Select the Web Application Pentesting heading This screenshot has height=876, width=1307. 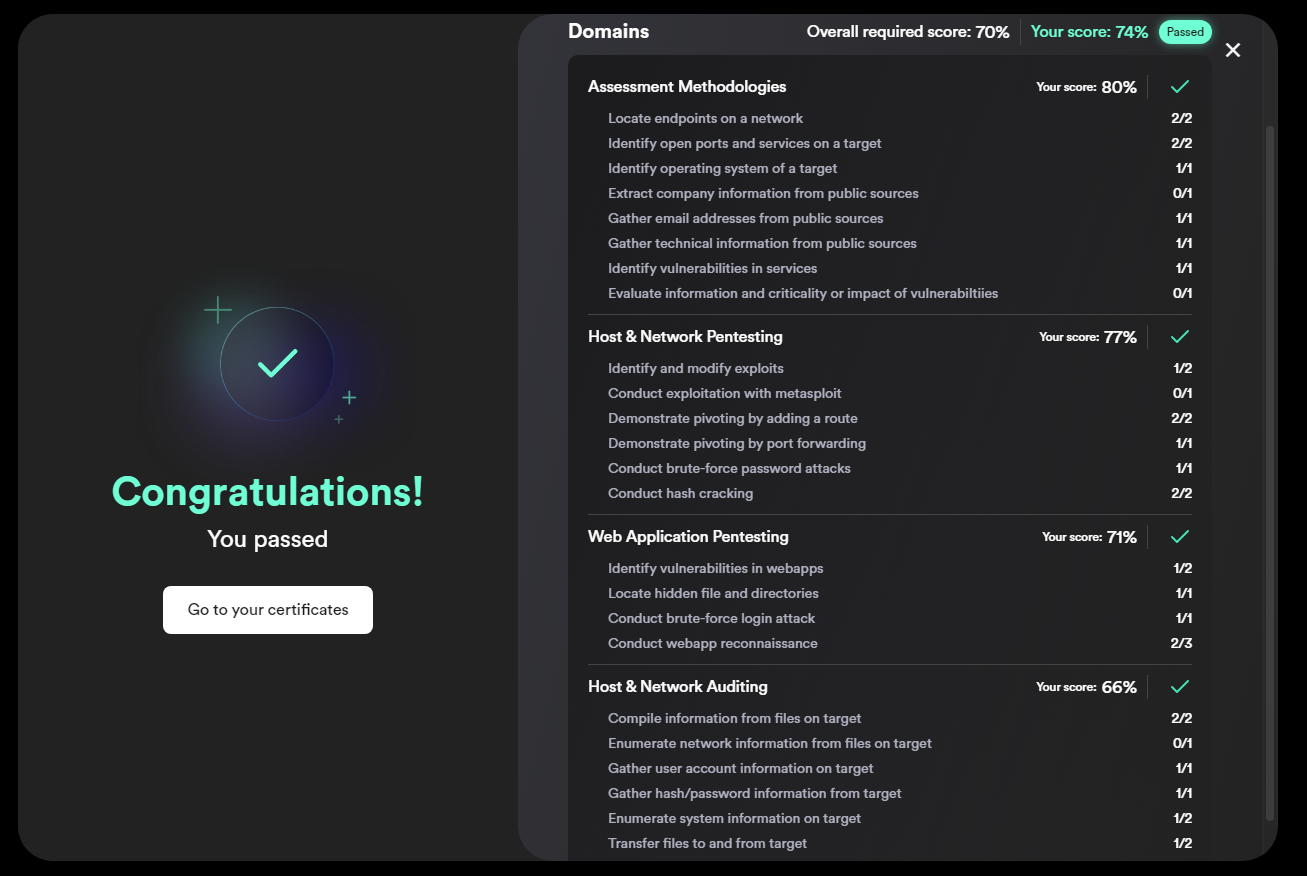(x=688, y=537)
